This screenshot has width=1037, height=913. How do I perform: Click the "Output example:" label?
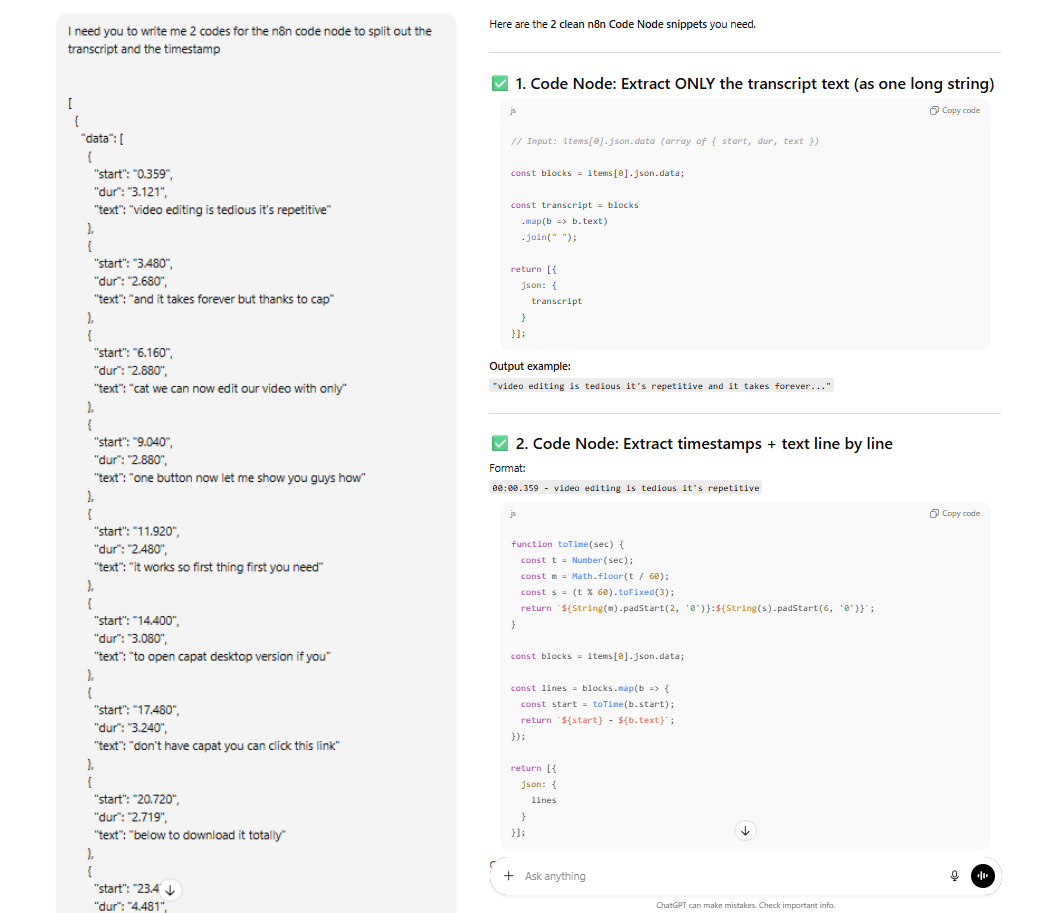(530, 366)
